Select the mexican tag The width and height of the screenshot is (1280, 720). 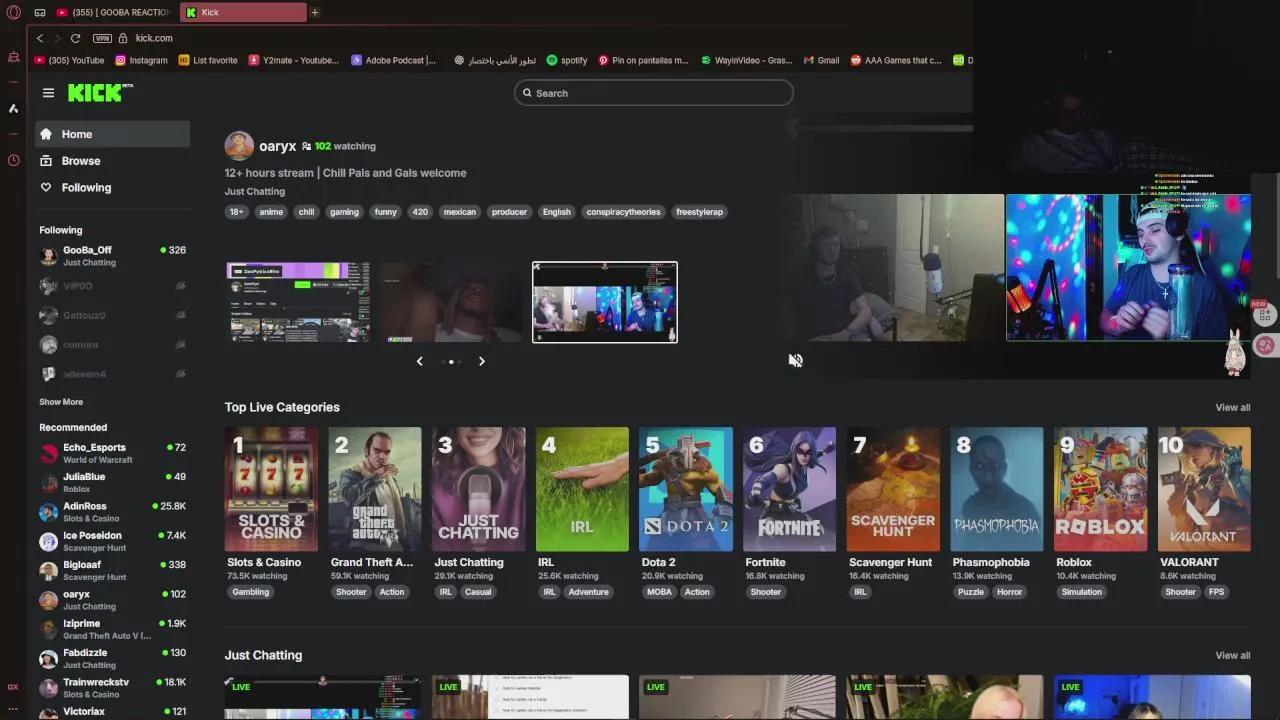[460, 212]
